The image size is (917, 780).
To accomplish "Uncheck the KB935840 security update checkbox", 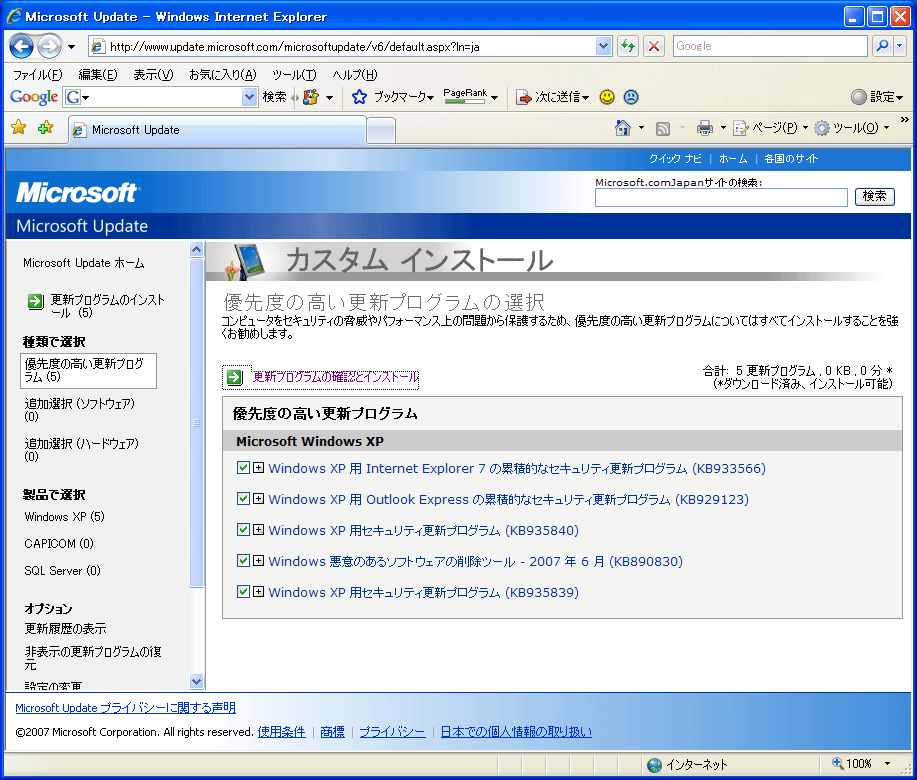I will click(243, 530).
